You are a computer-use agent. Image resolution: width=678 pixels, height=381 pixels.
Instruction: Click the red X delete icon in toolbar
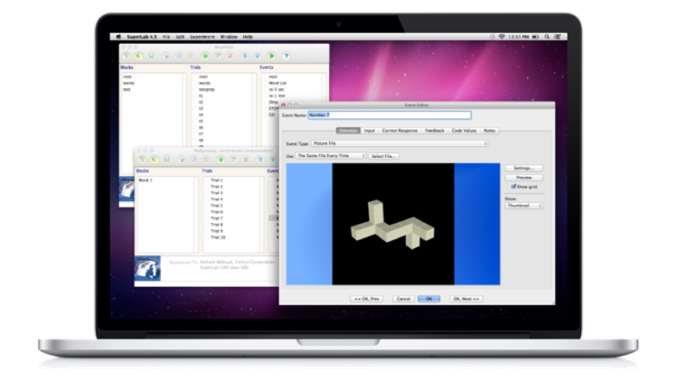230,56
